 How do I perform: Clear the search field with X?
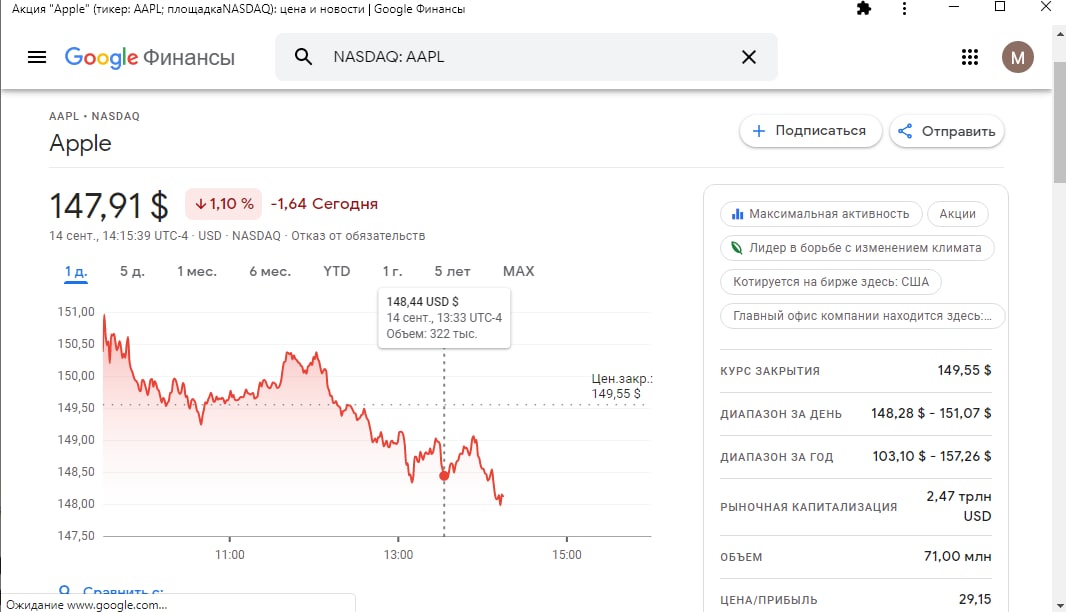pos(749,57)
